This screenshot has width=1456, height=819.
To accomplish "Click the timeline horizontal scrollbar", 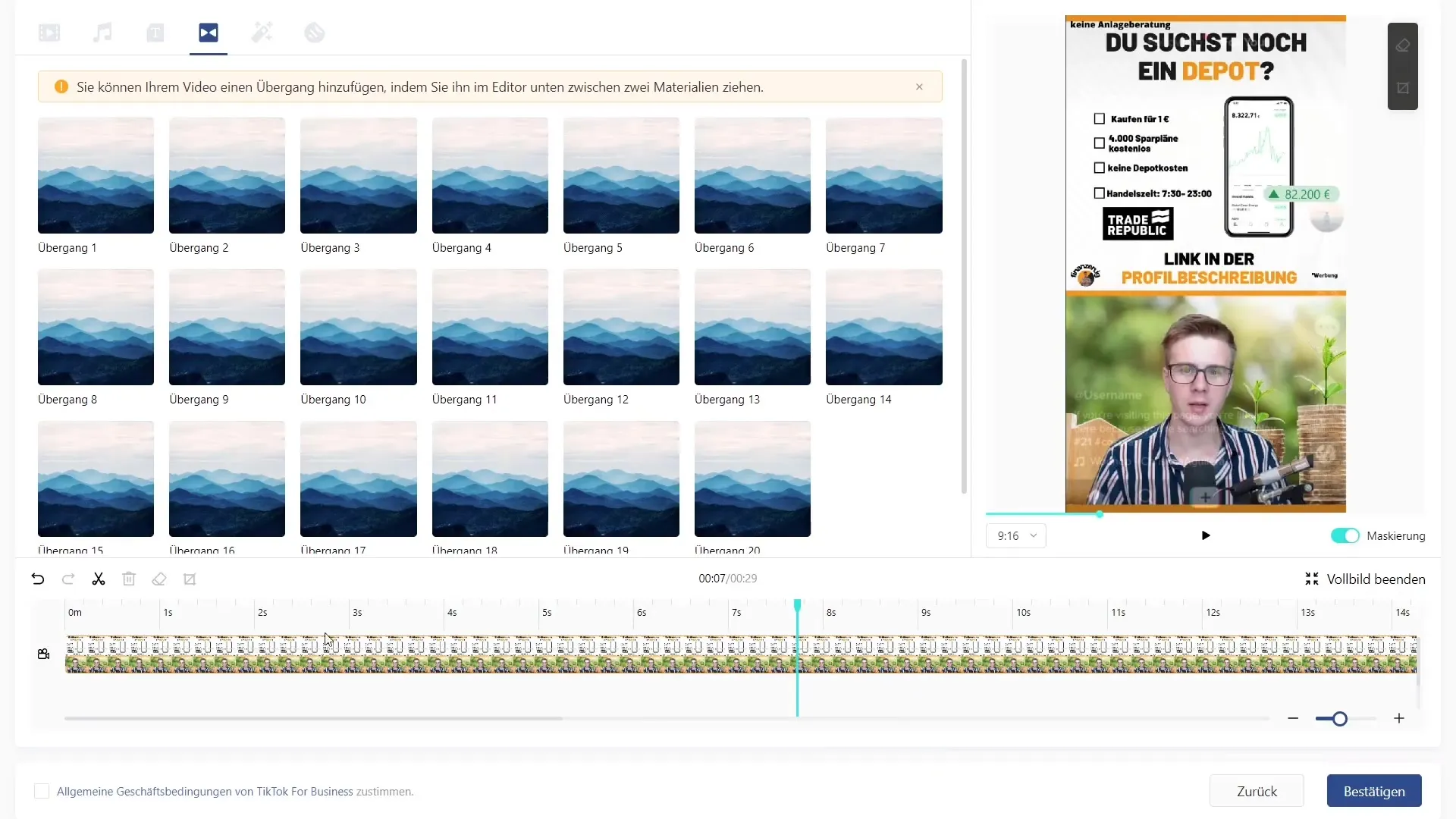I will (x=313, y=718).
